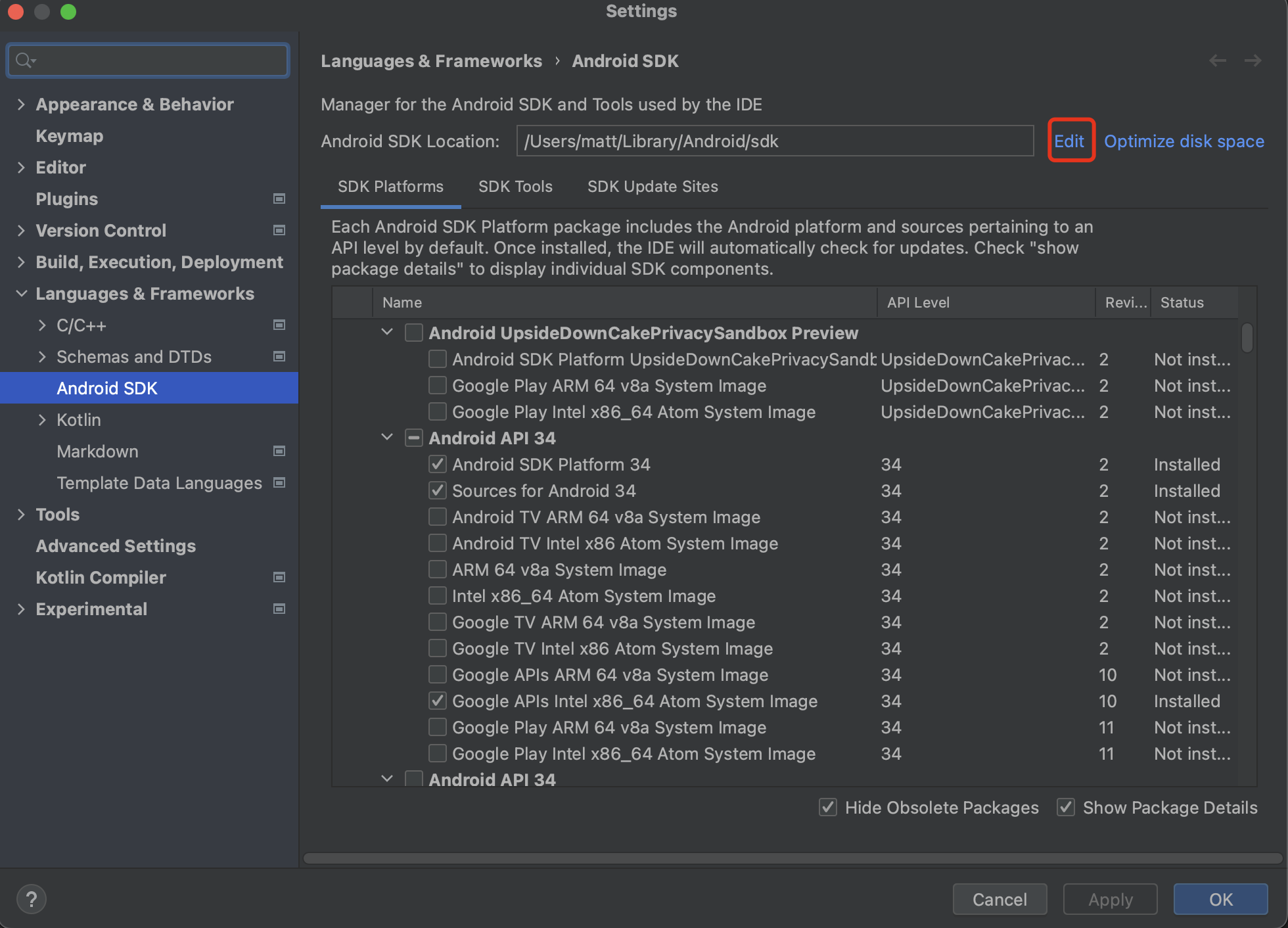This screenshot has height=928, width=1288.
Task: Select Android SDK in left sidebar
Action: [108, 389]
